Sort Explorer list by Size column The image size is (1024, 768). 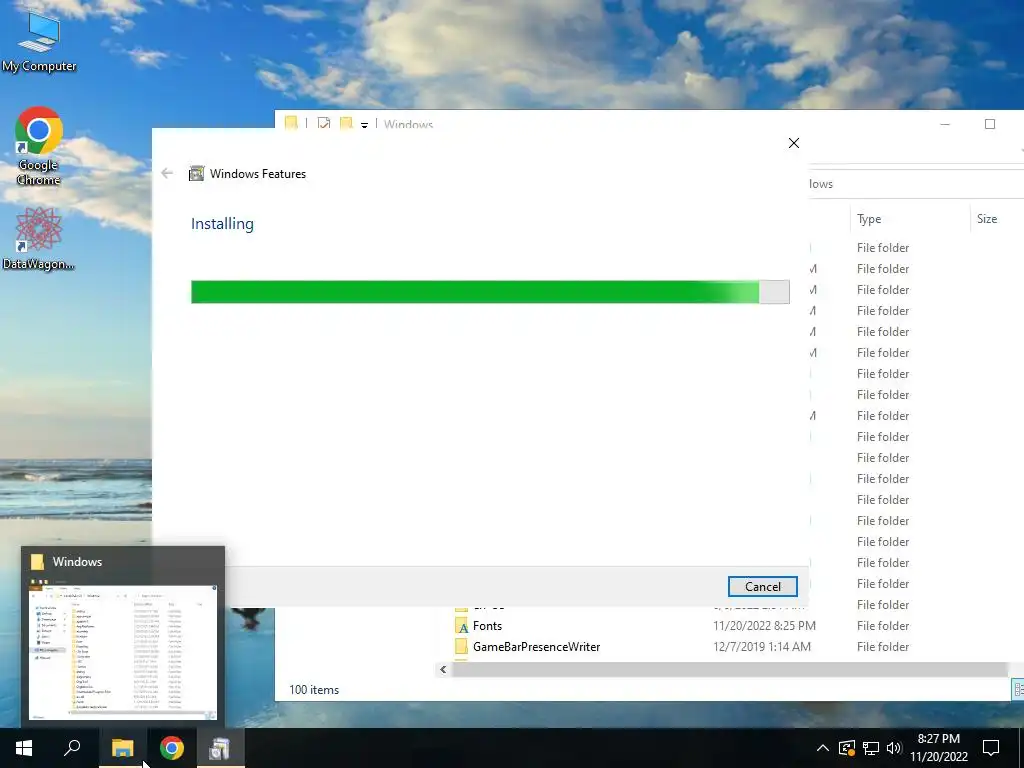(997, 219)
